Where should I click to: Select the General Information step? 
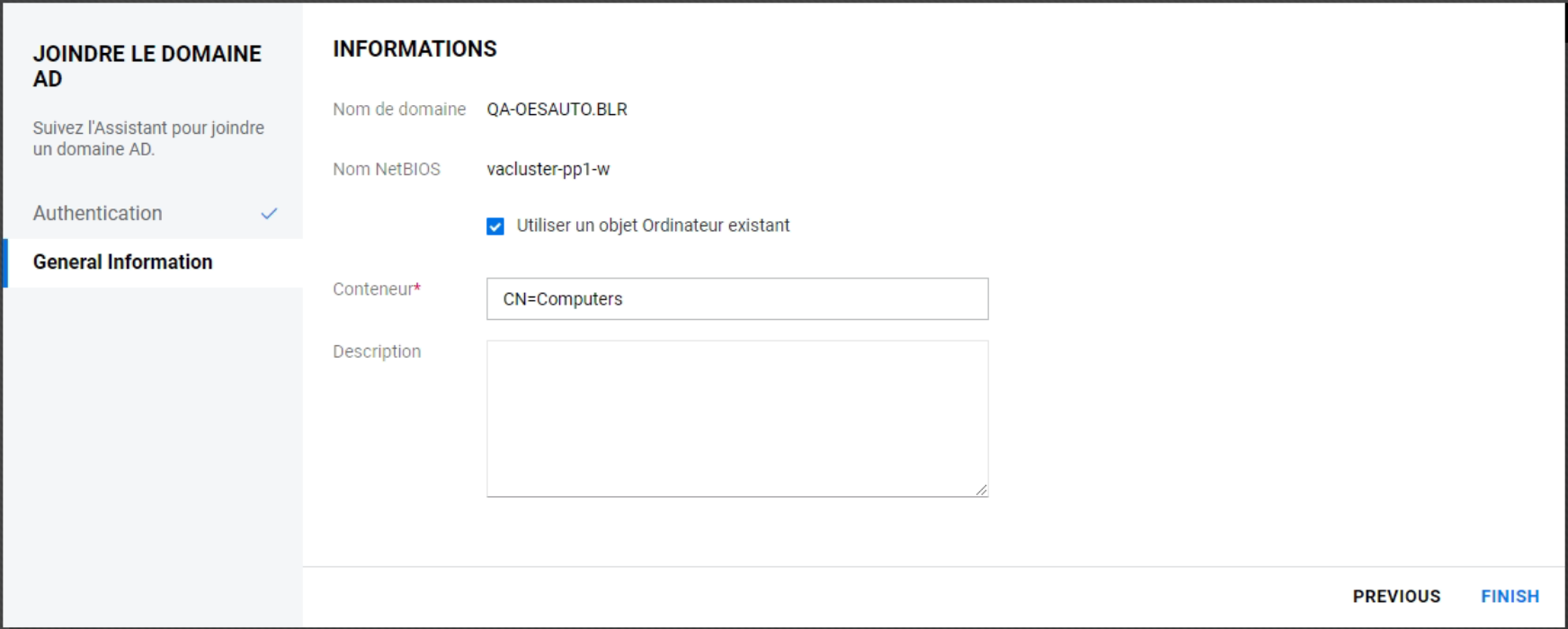coord(123,262)
